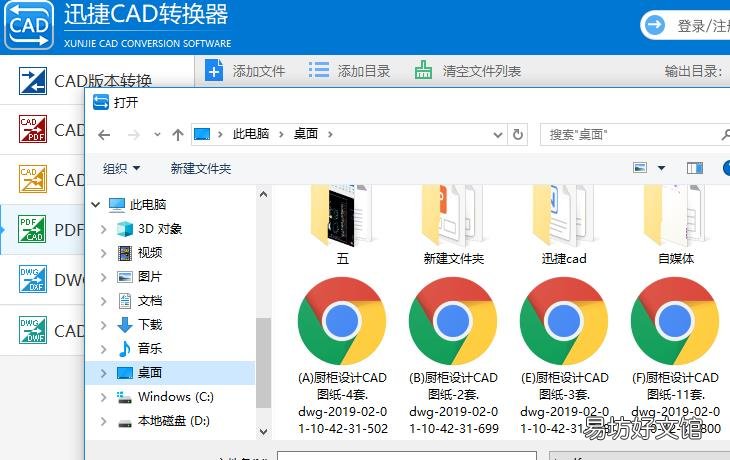
Task: Click the up-one-level arrow
Action: [x=177, y=135]
